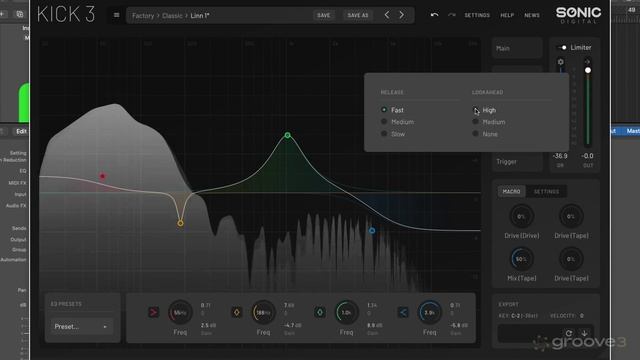The height and width of the screenshot is (360, 640).
Task: Open the EQ Preset dropdown
Action: click(x=81, y=327)
